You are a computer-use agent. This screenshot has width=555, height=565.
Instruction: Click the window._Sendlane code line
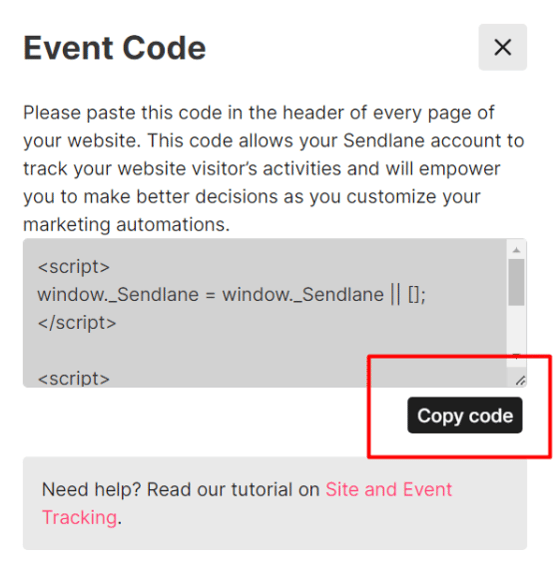(231, 294)
